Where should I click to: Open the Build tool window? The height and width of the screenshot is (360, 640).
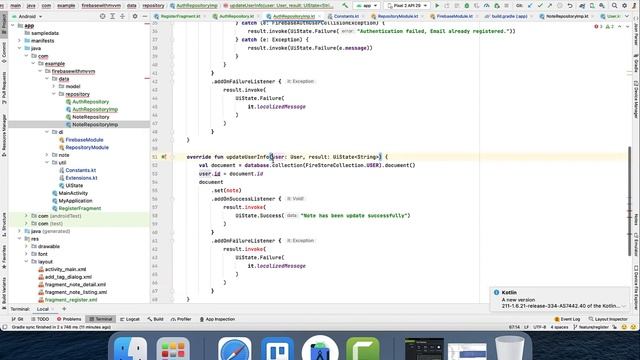[156, 319]
